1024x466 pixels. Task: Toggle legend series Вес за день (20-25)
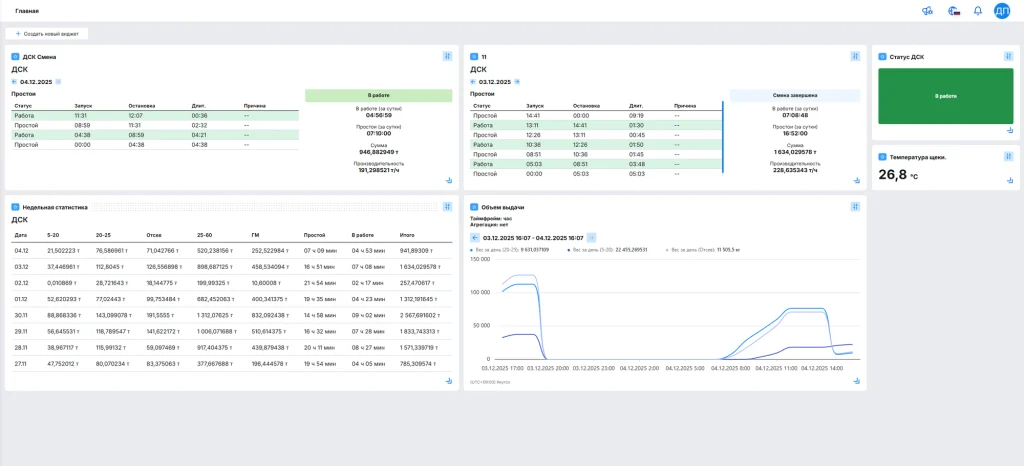(x=509, y=249)
